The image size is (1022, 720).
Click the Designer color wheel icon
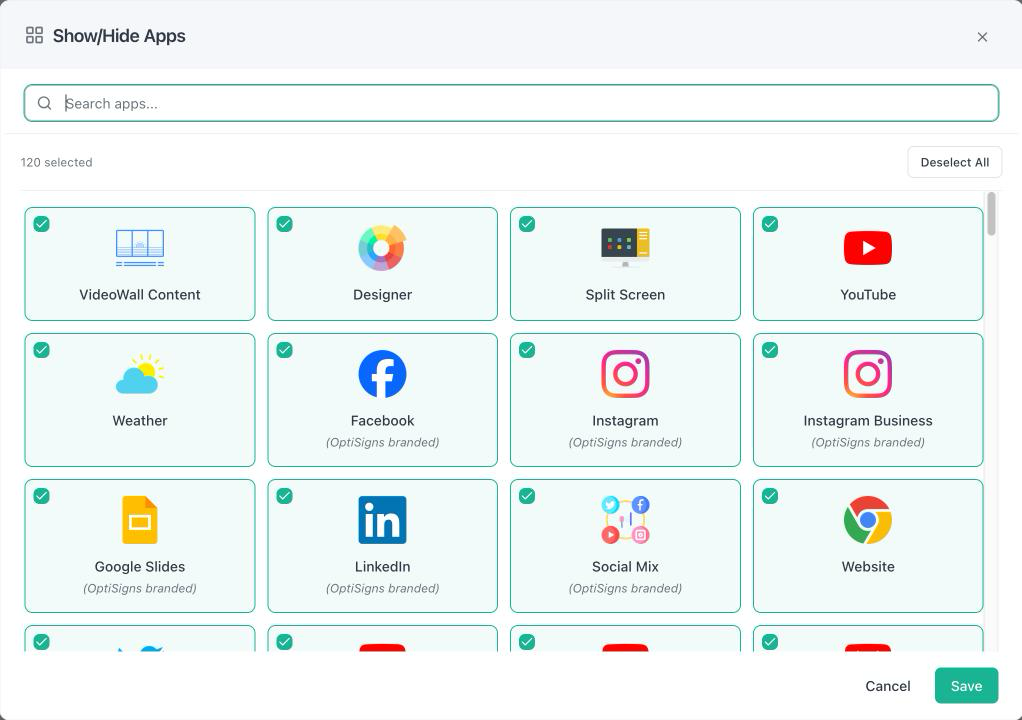(x=382, y=248)
